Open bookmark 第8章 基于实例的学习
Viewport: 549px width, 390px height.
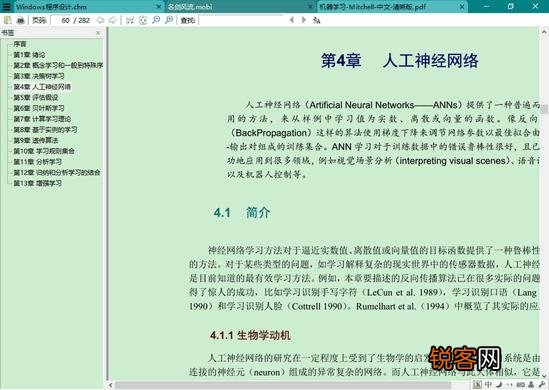point(45,130)
